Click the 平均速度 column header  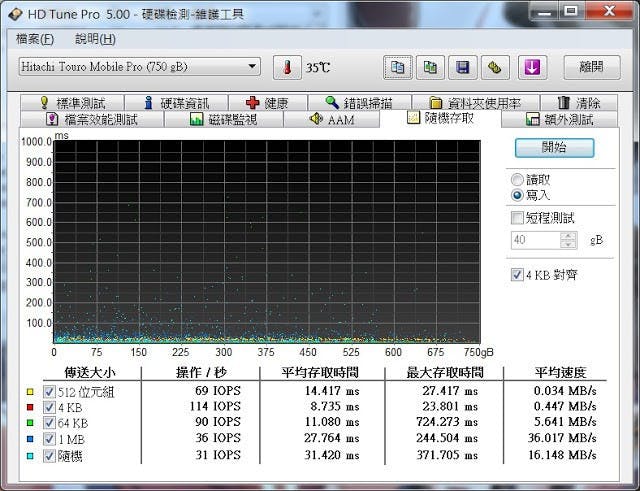click(x=560, y=372)
